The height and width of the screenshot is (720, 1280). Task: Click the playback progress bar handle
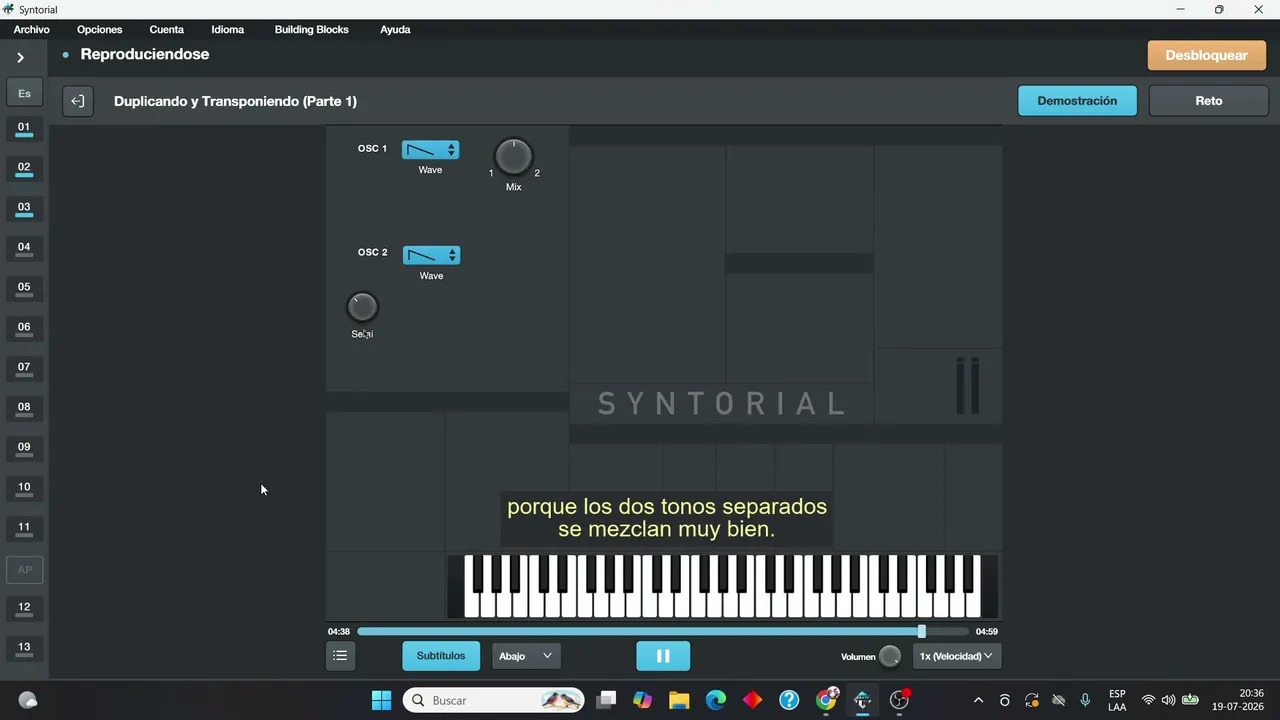(x=921, y=631)
